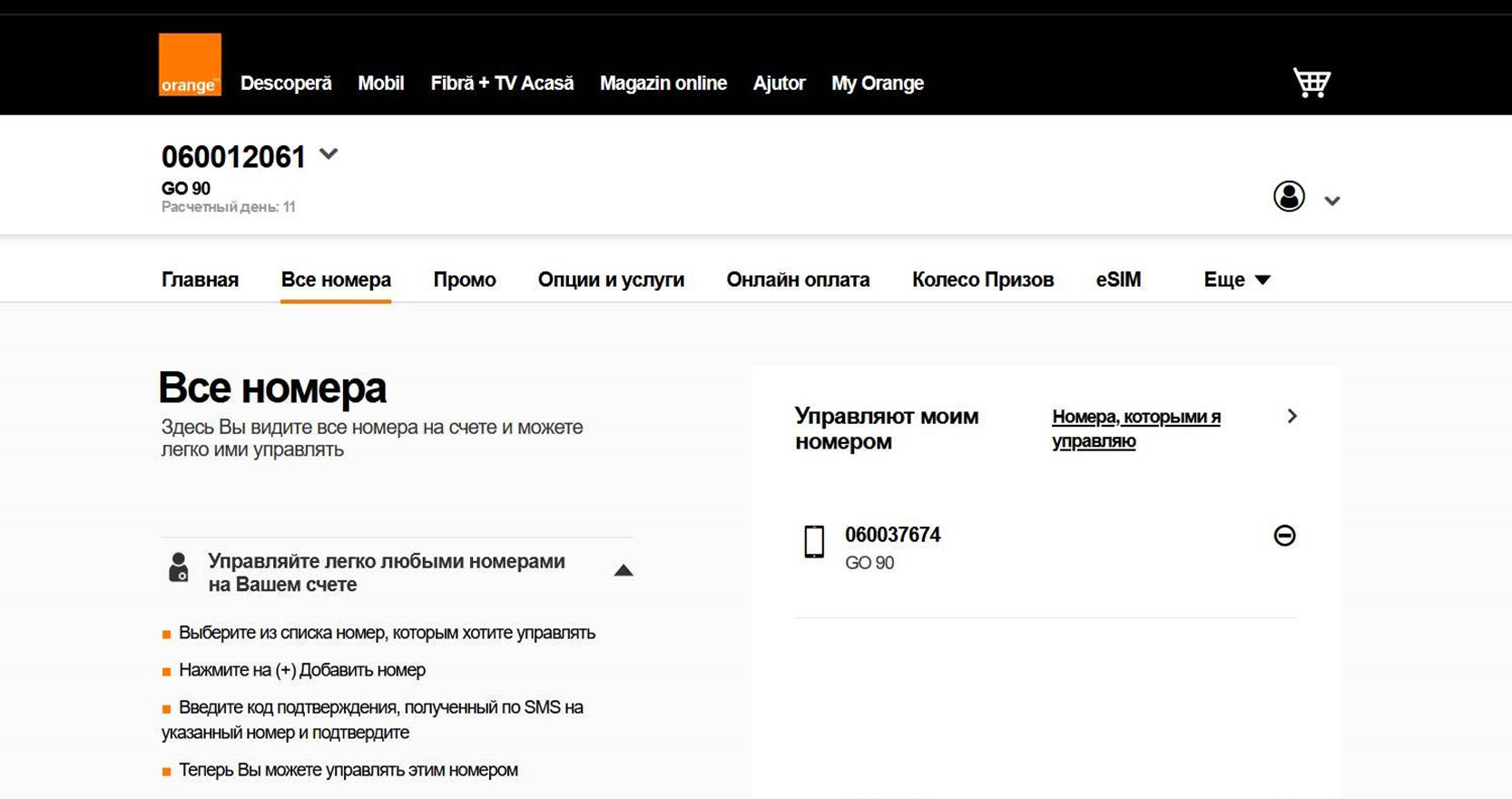Click the user profile avatar icon
Screen dimensions: 1512x799
[x=1288, y=196]
